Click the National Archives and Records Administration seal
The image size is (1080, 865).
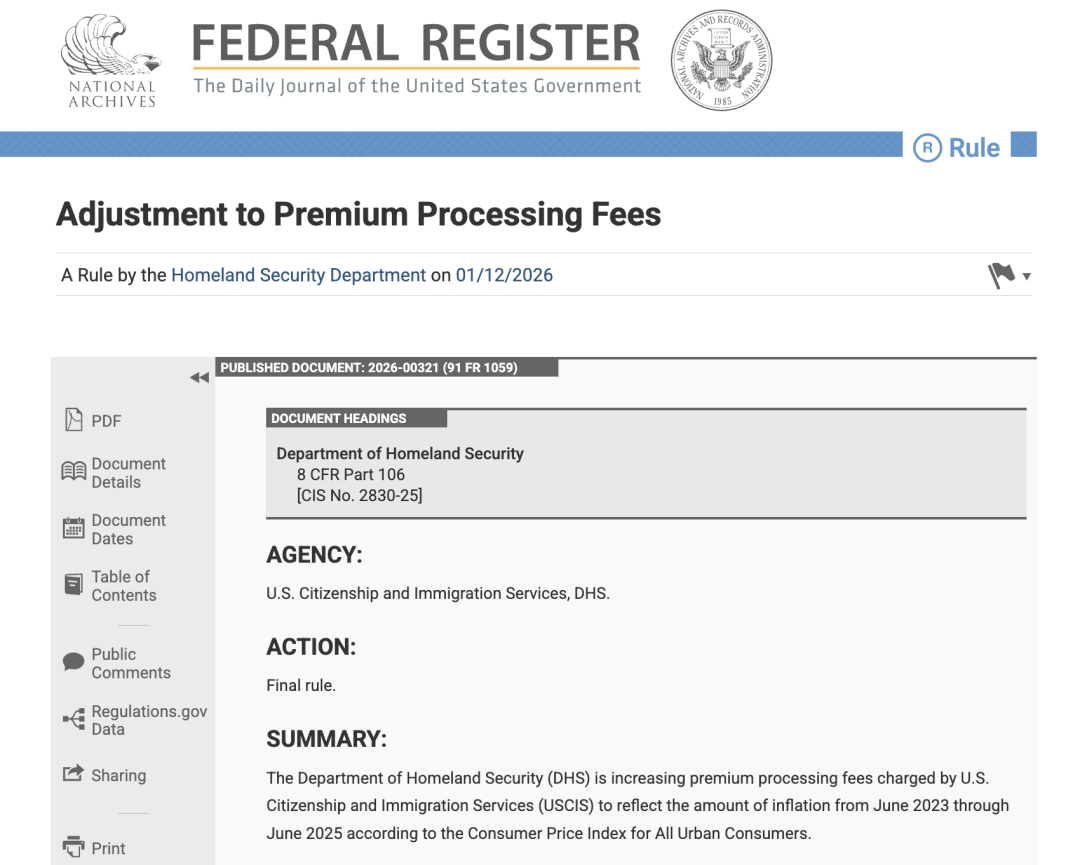tap(721, 61)
